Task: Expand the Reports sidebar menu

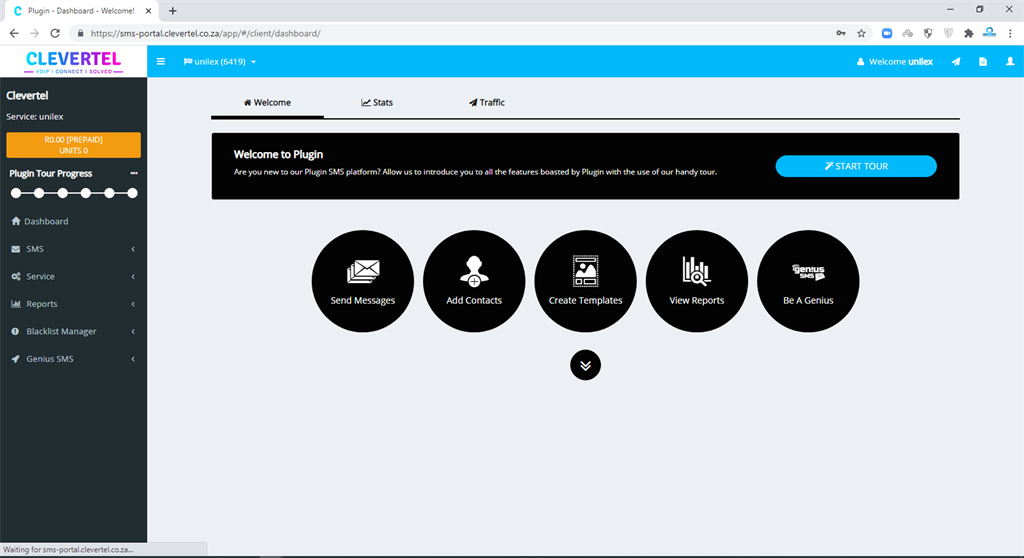Action: click(x=73, y=304)
